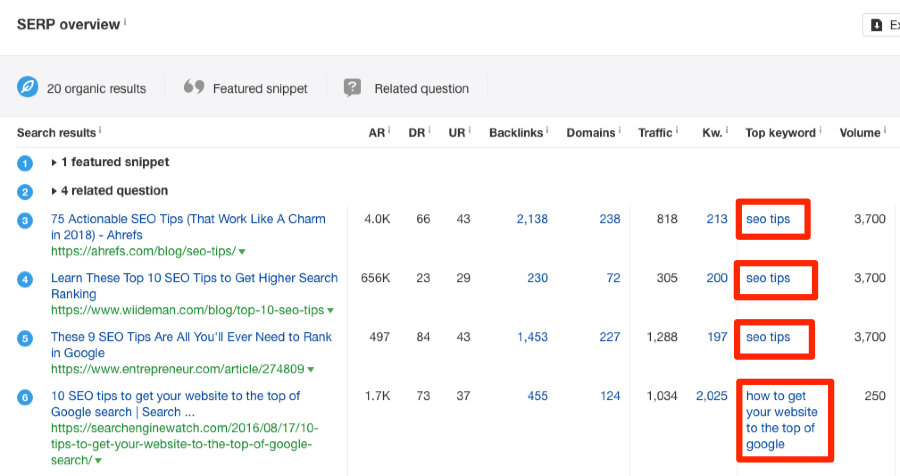Open dropdown arrow after wiideman.com URL

331,311
